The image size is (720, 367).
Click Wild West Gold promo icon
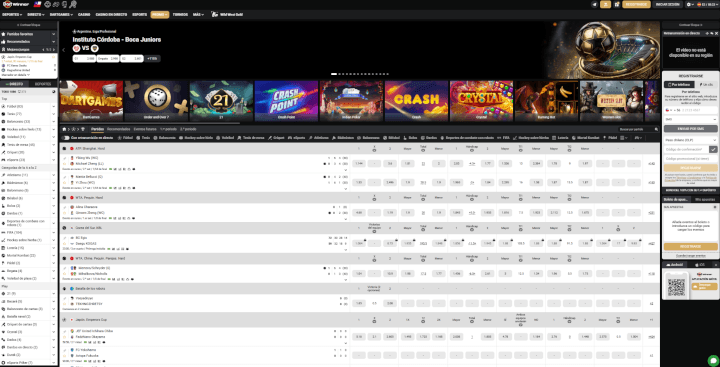point(214,14)
